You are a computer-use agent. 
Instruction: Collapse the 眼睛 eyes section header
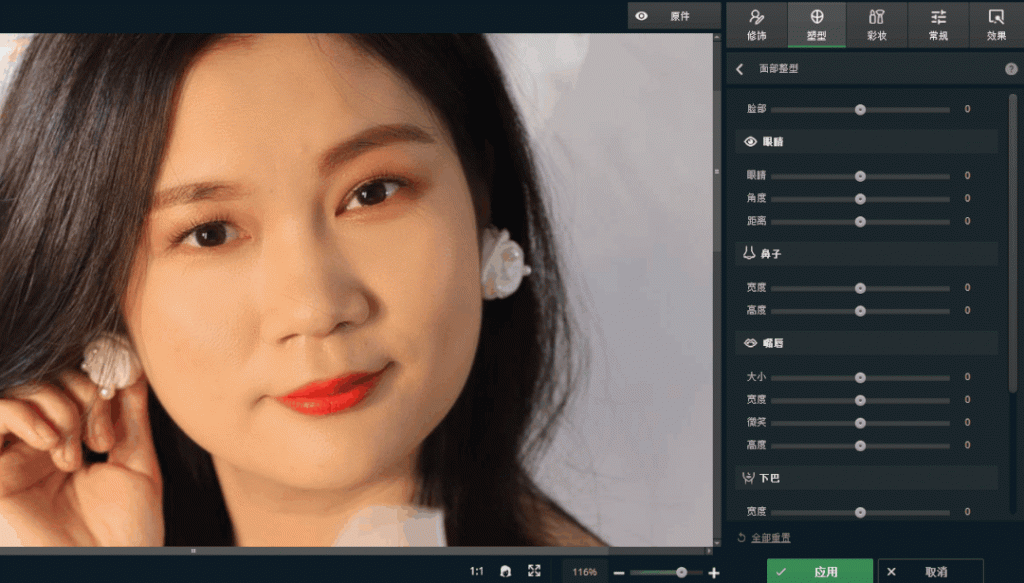866,142
